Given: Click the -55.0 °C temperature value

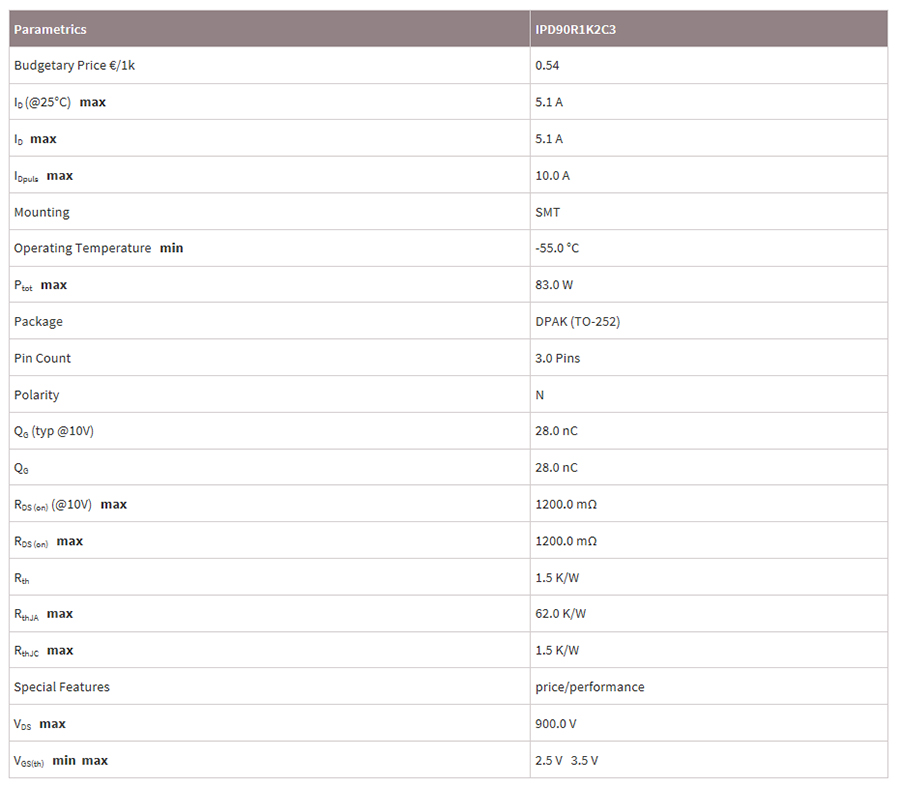Looking at the screenshot, I should tap(557, 248).
